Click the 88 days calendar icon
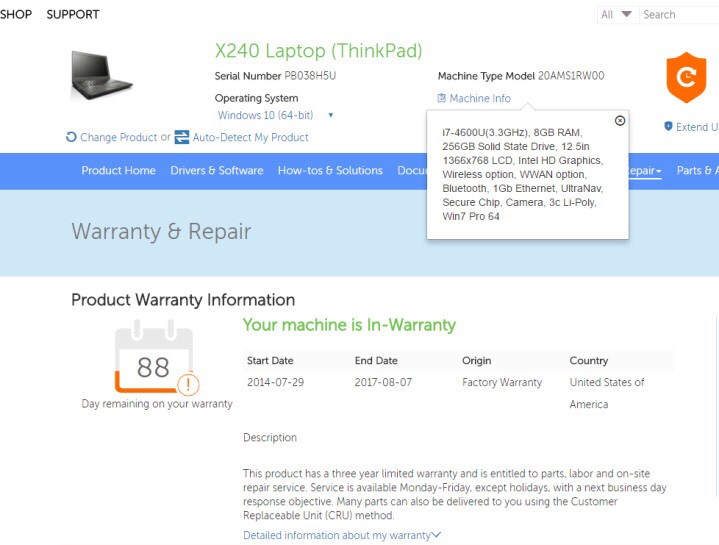719x545 pixels. (153, 358)
